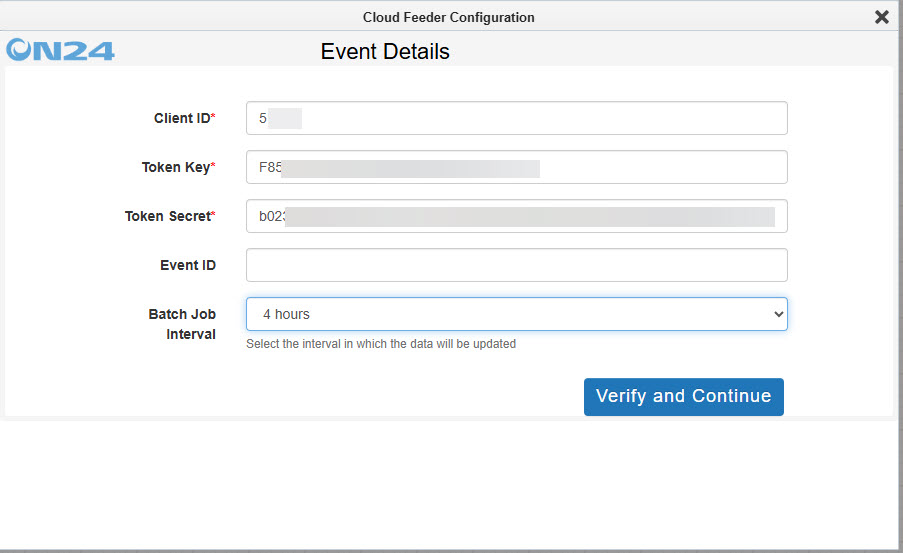Click the Event Details heading
903x553 pixels.
385,51
